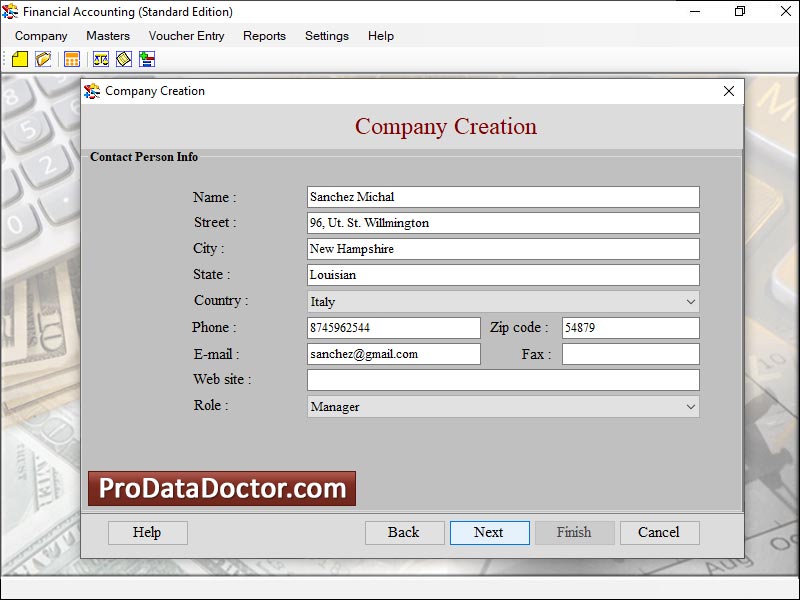
Task: Open the Country list arrow
Action: point(691,301)
